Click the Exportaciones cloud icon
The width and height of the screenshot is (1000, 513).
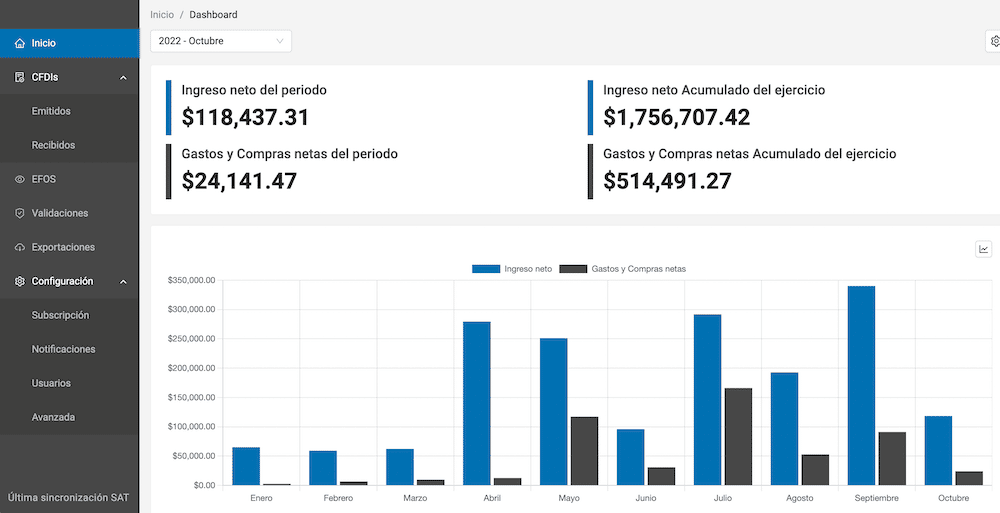(20, 248)
